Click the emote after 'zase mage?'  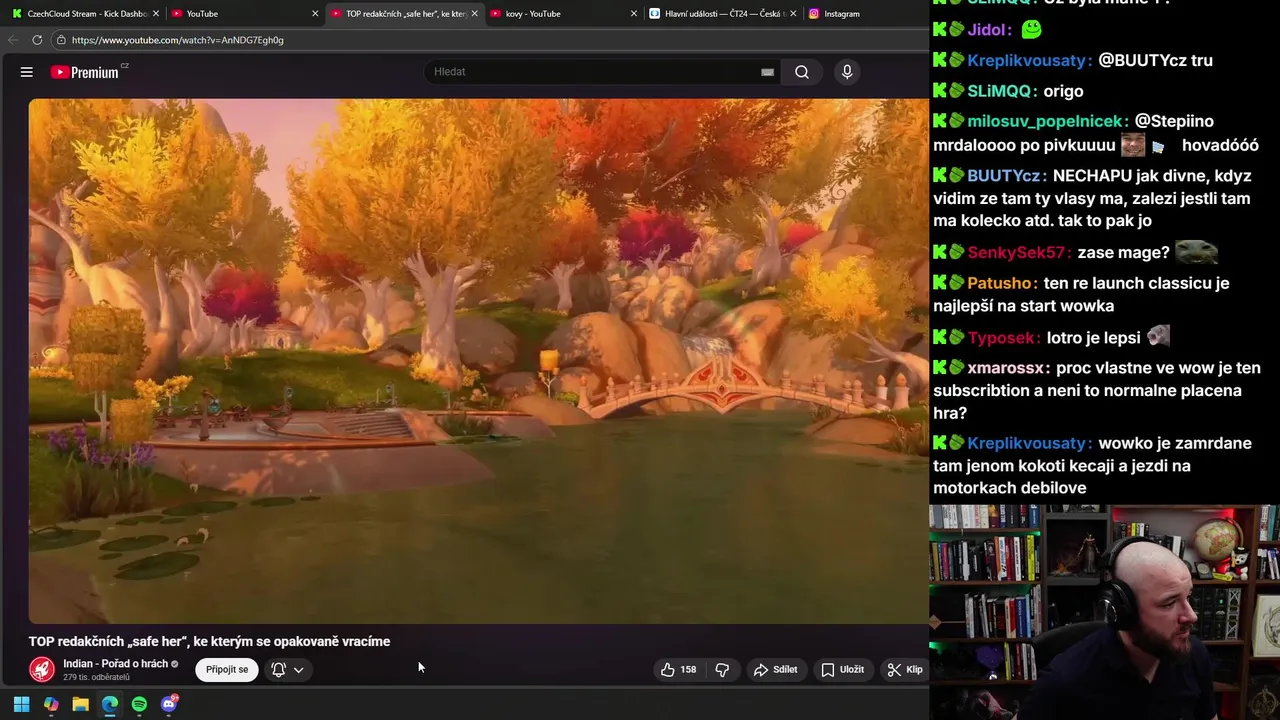[x=1196, y=252]
